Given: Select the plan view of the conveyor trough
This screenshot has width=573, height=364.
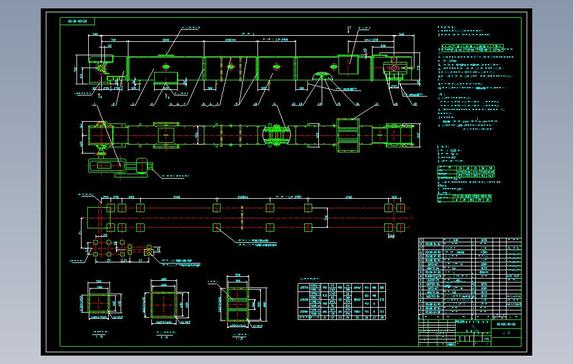Looking at the screenshot, I should [250, 135].
